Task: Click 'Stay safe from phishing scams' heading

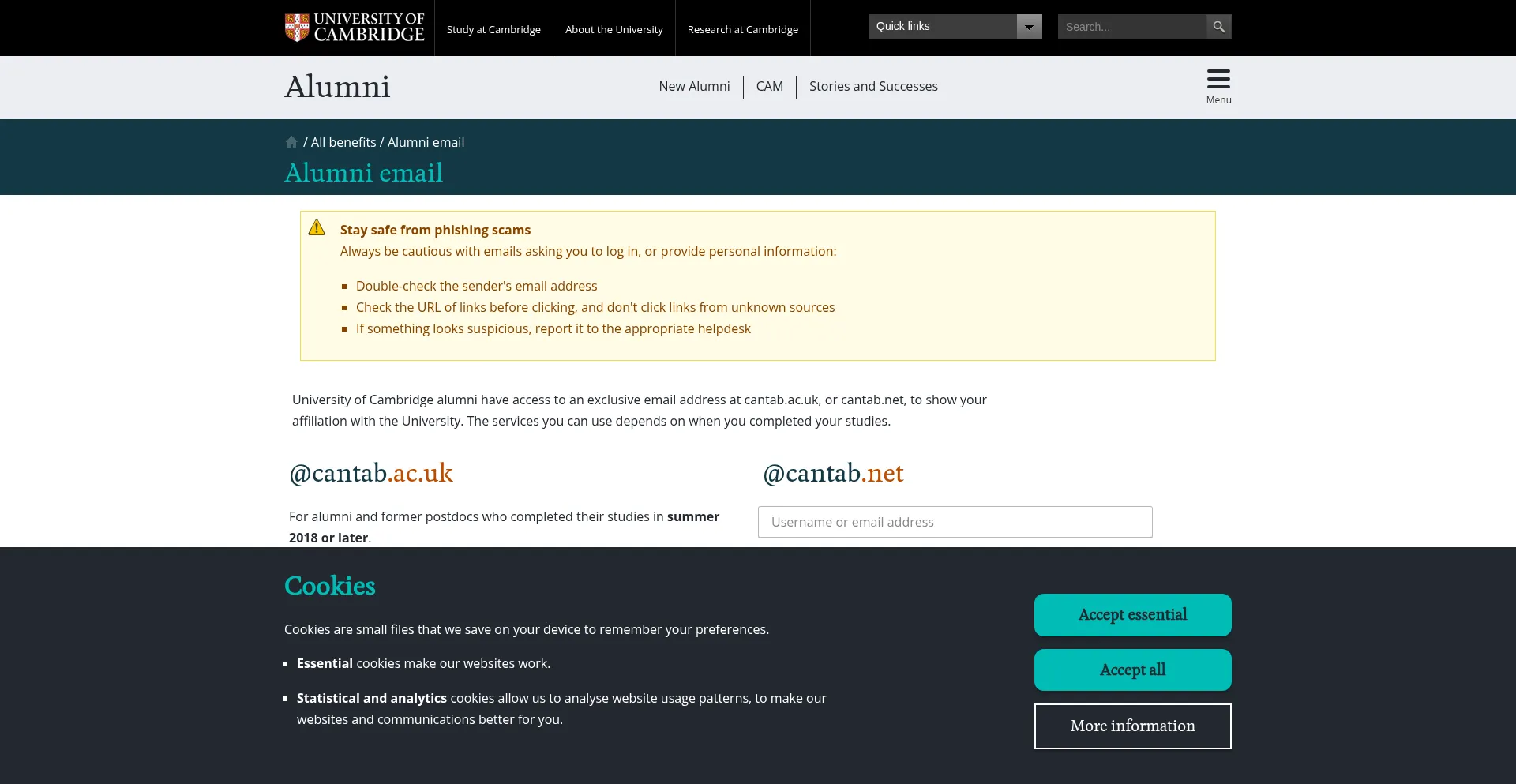Action: tap(435, 230)
